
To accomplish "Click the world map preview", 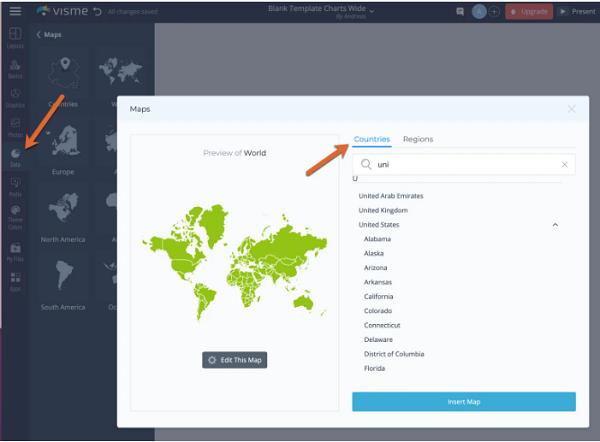I will (235, 262).
